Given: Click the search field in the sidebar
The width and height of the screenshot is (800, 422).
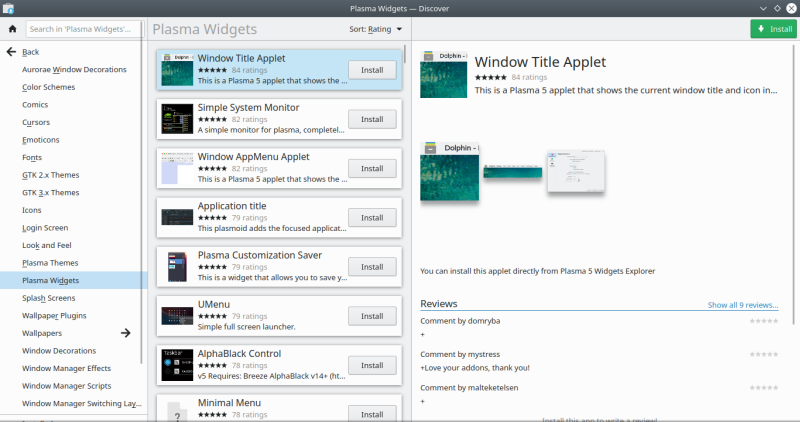Looking at the screenshot, I should (82, 30).
